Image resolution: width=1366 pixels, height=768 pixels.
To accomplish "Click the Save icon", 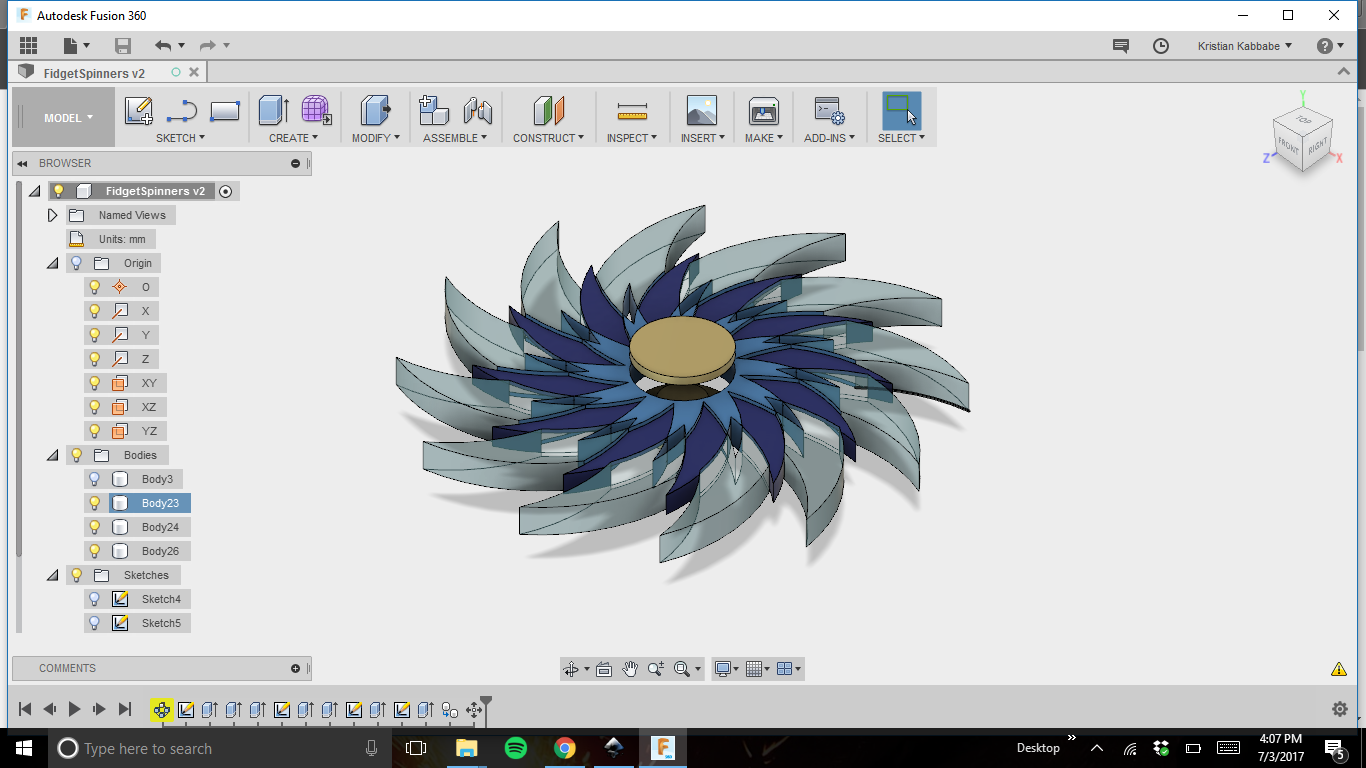I will click(123, 46).
